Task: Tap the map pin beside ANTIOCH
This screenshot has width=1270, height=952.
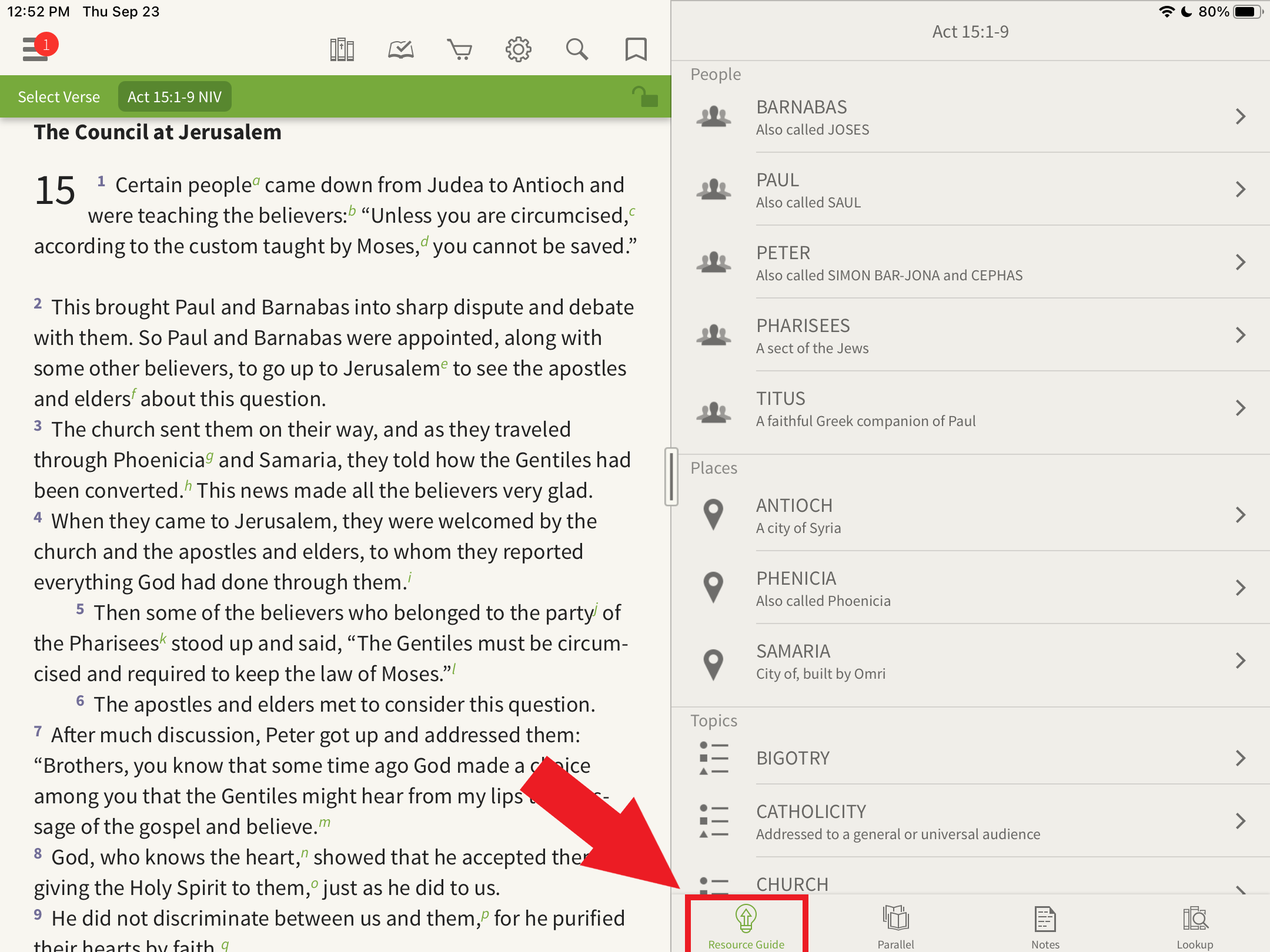Action: (x=713, y=515)
